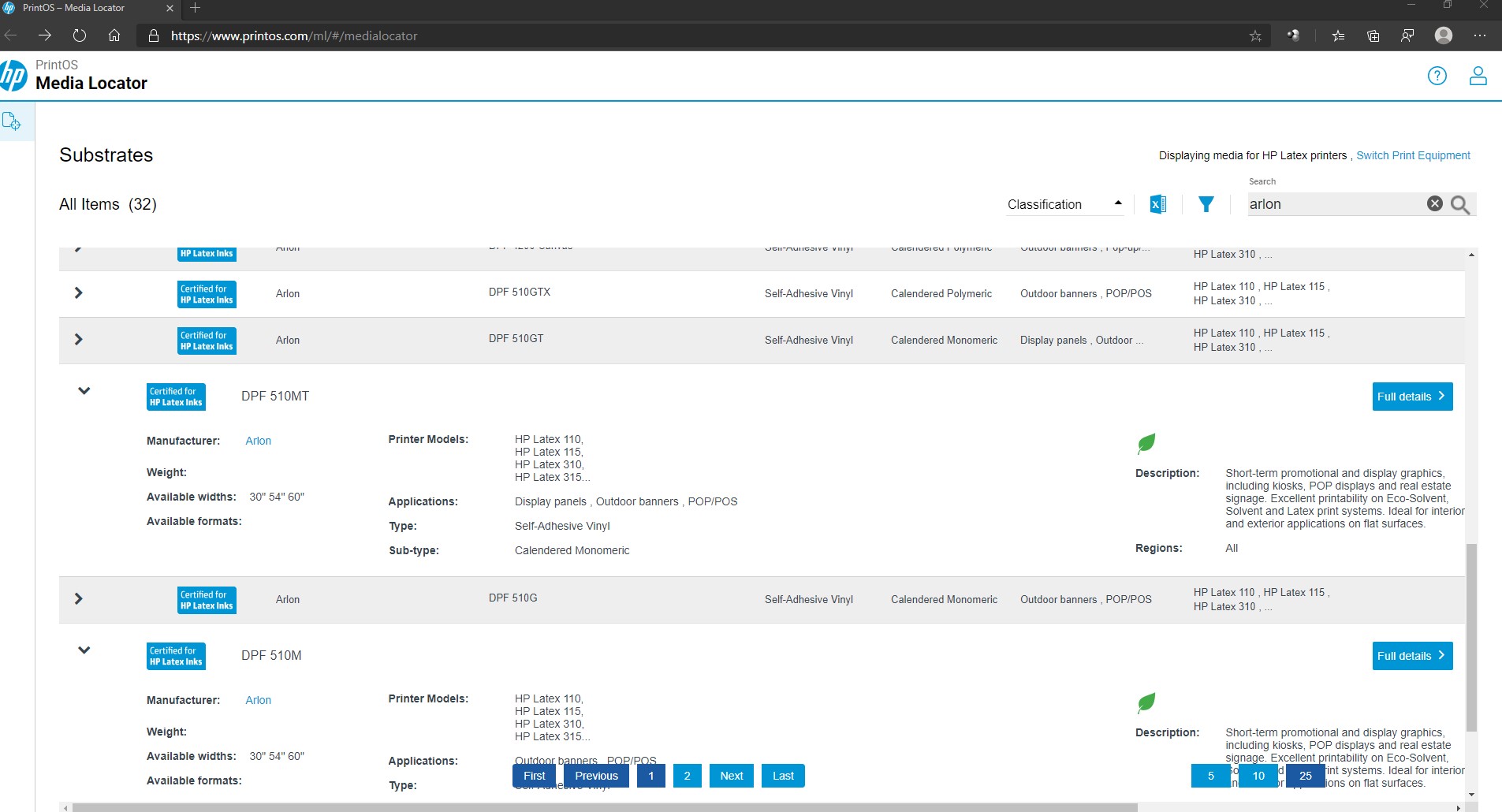Open Arlon manufacturer link for DPF 510M
The image size is (1502, 812).
pos(258,700)
